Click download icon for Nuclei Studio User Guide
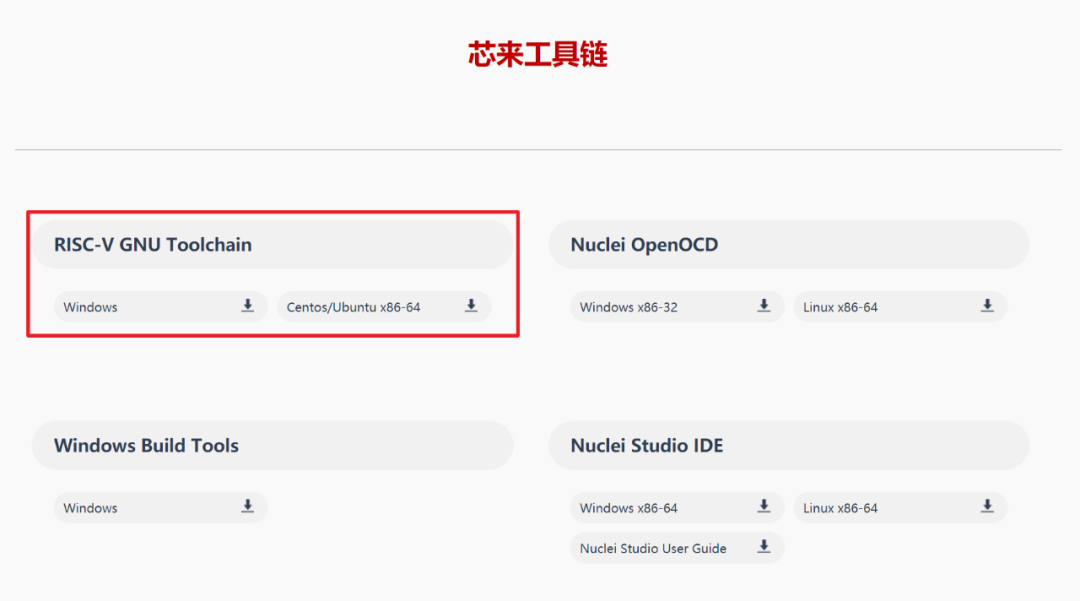Viewport: 1080px width, 601px height. 764,547
